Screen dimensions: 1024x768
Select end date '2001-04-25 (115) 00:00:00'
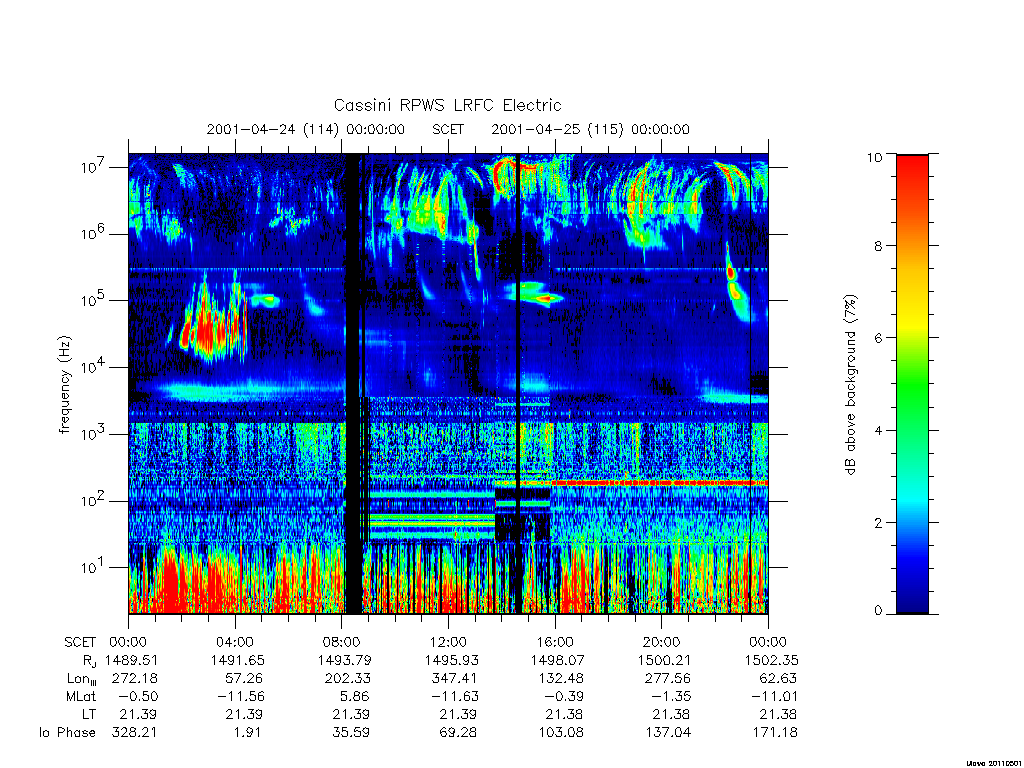click(x=590, y=129)
